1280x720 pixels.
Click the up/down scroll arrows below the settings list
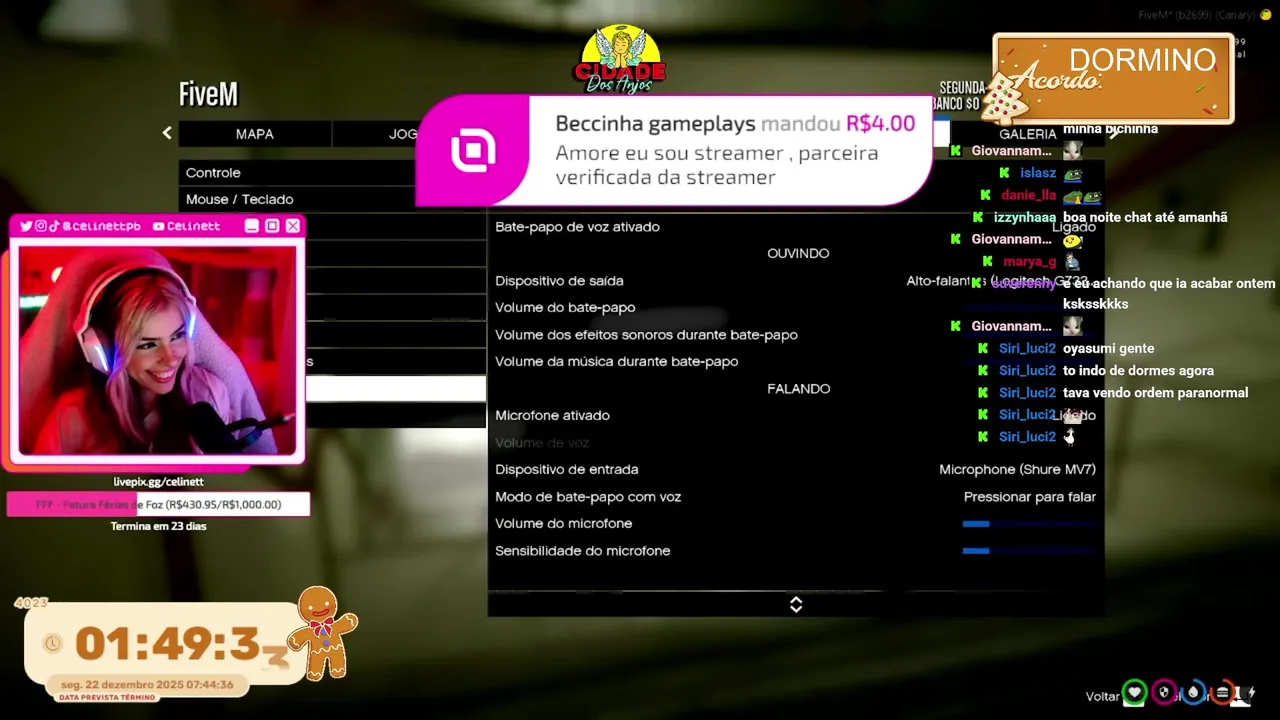point(796,604)
